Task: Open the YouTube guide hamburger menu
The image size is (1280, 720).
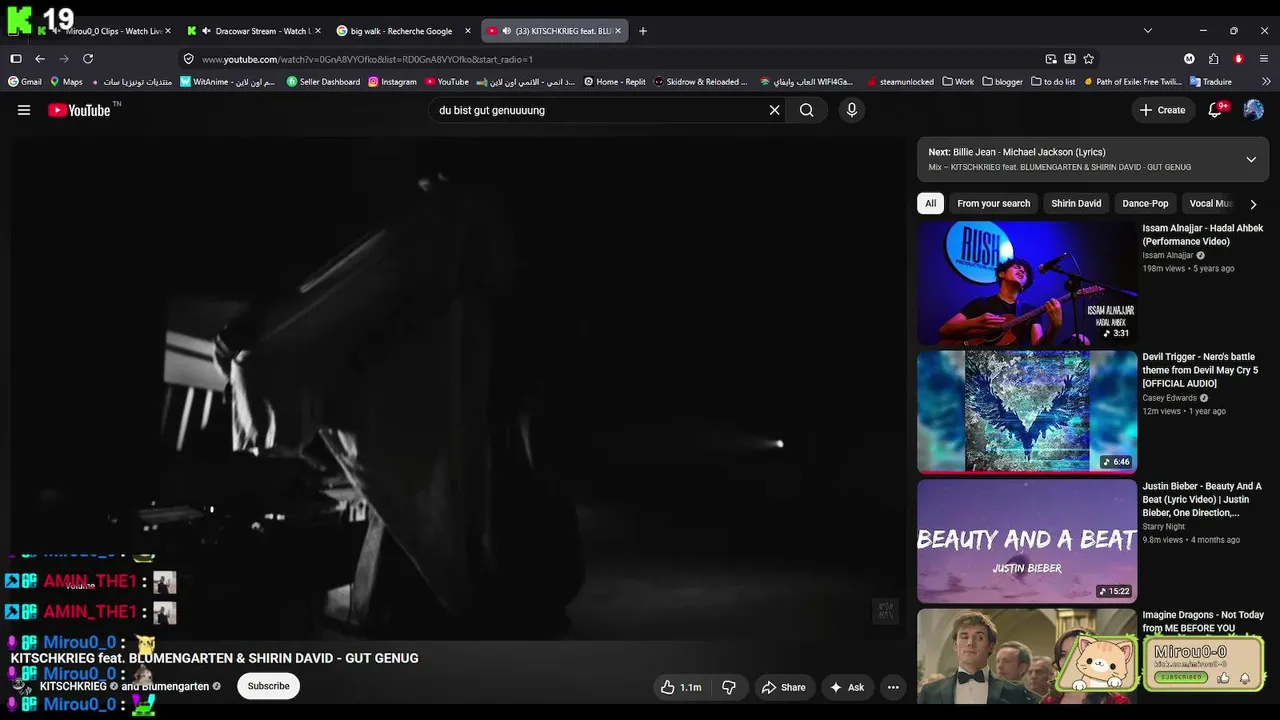Action: point(24,110)
